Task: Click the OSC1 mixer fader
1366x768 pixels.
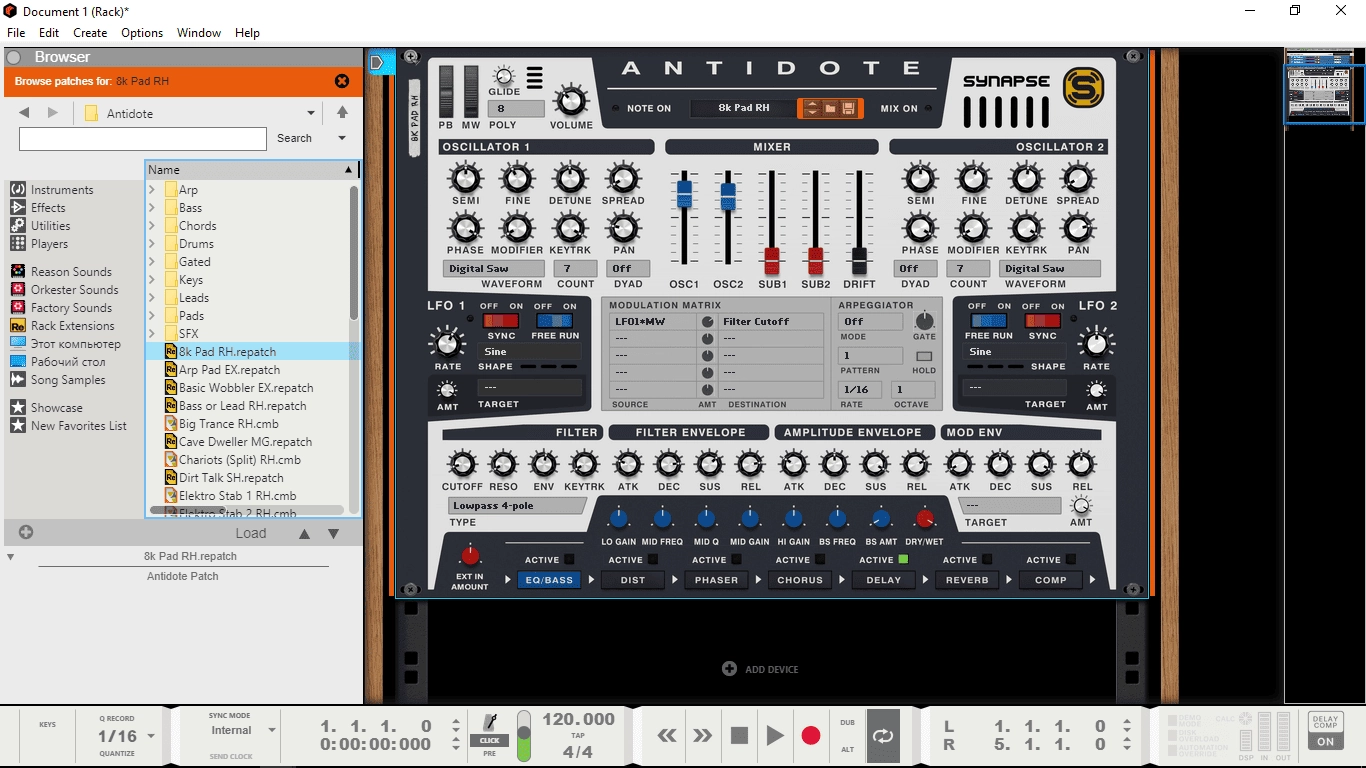Action: [684, 194]
